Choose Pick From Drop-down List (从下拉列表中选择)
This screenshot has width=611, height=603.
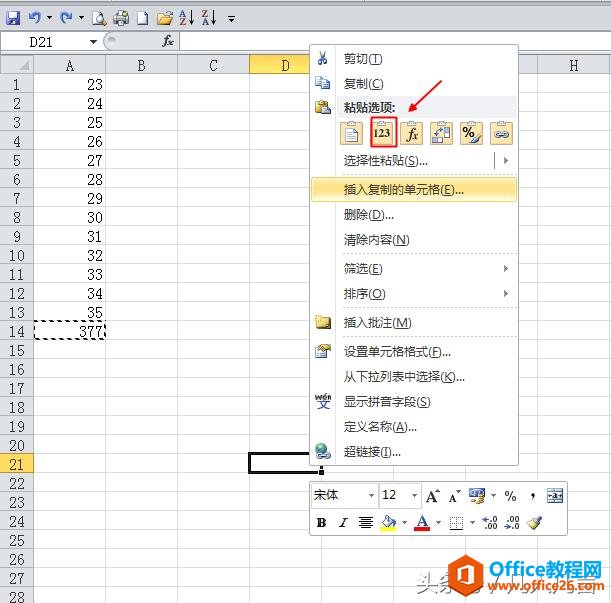click(415, 377)
